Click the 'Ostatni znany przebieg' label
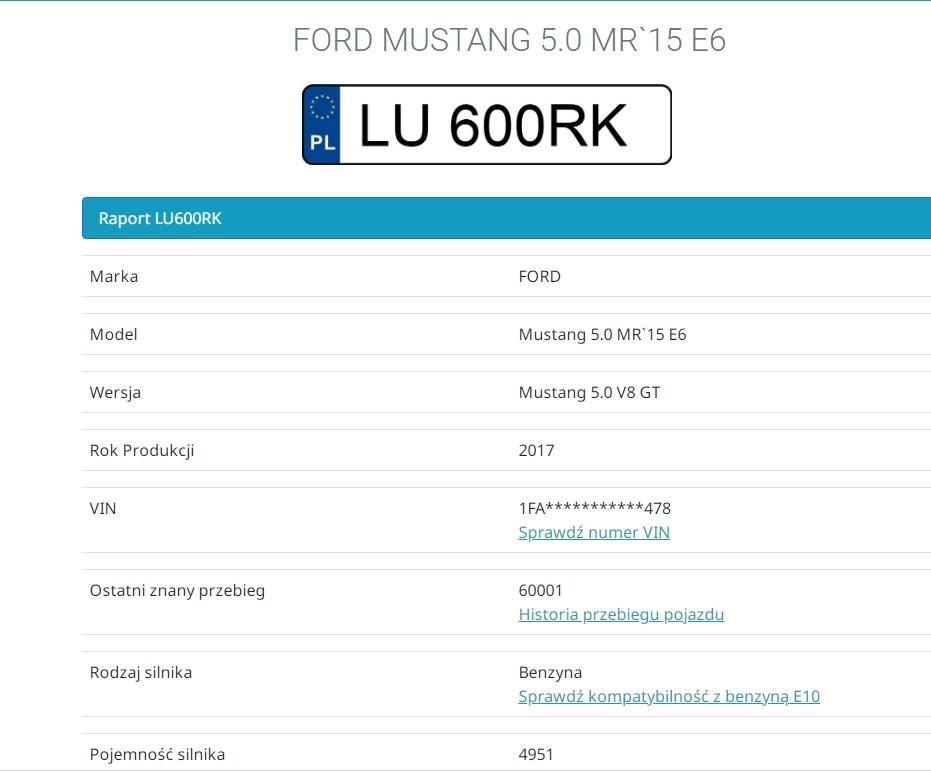The height and width of the screenshot is (772, 931). (x=177, y=591)
